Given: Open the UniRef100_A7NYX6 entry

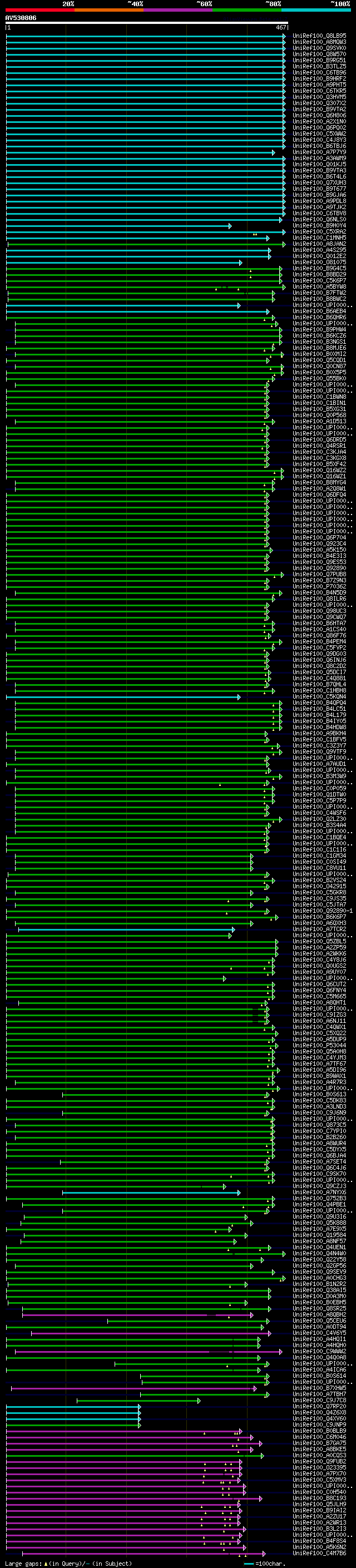Looking at the screenshot, I should (x=319, y=1193).
